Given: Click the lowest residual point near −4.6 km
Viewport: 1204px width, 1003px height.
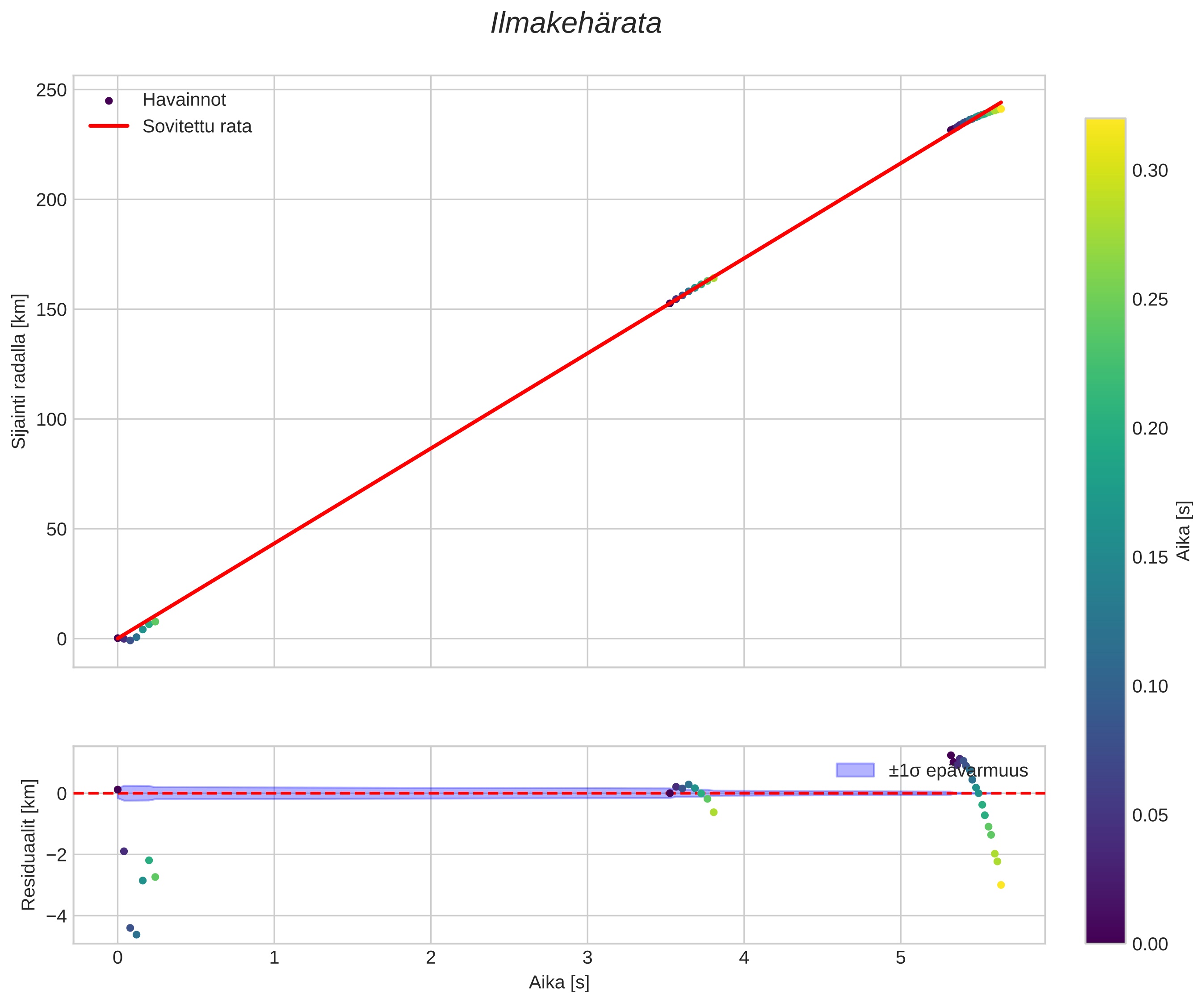Looking at the screenshot, I should (x=136, y=935).
